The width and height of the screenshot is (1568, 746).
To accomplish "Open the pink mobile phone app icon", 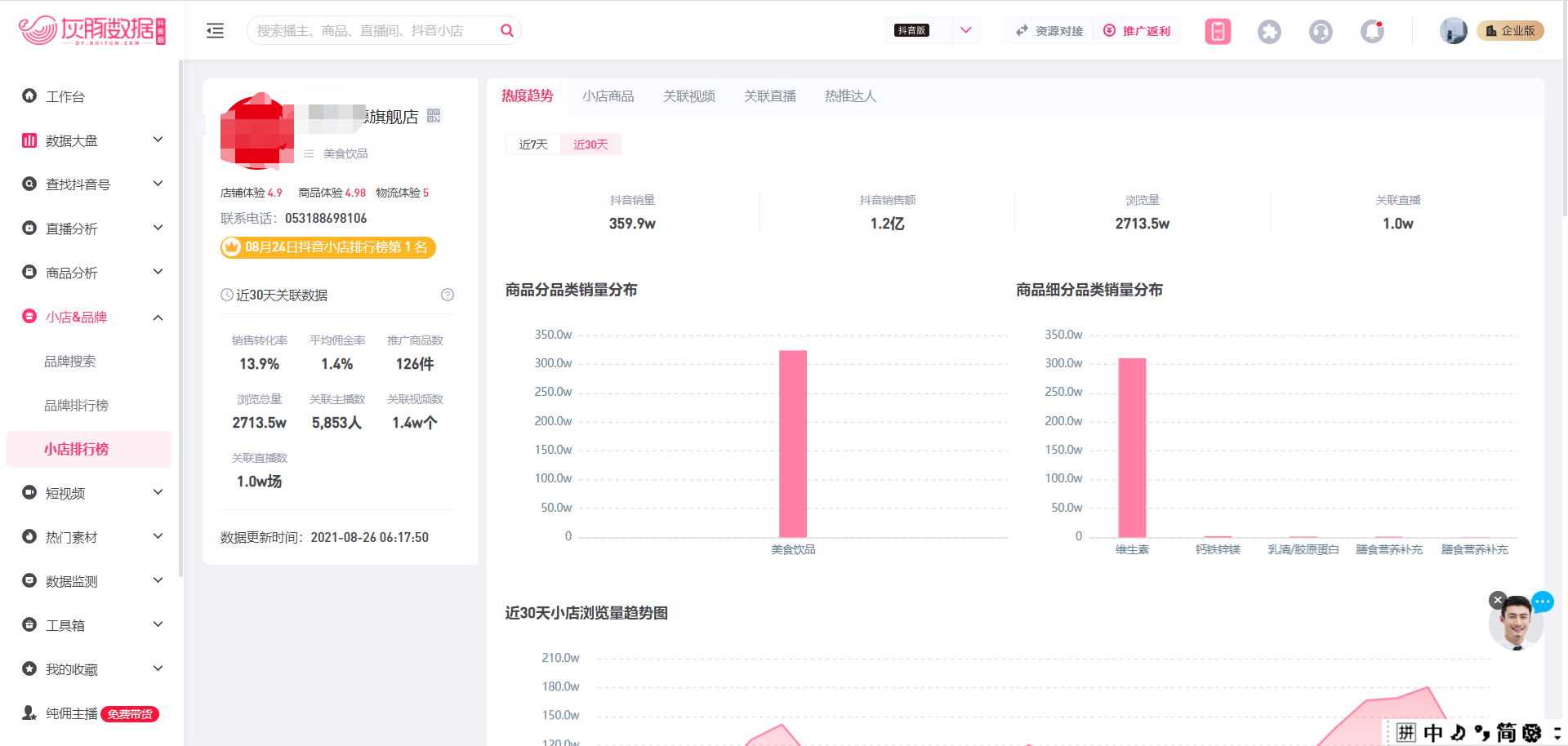I will (1218, 31).
